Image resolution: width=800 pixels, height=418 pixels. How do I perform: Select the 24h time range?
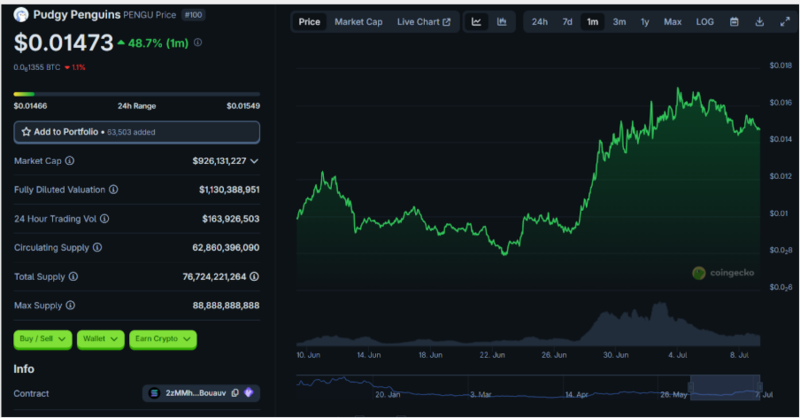point(540,22)
